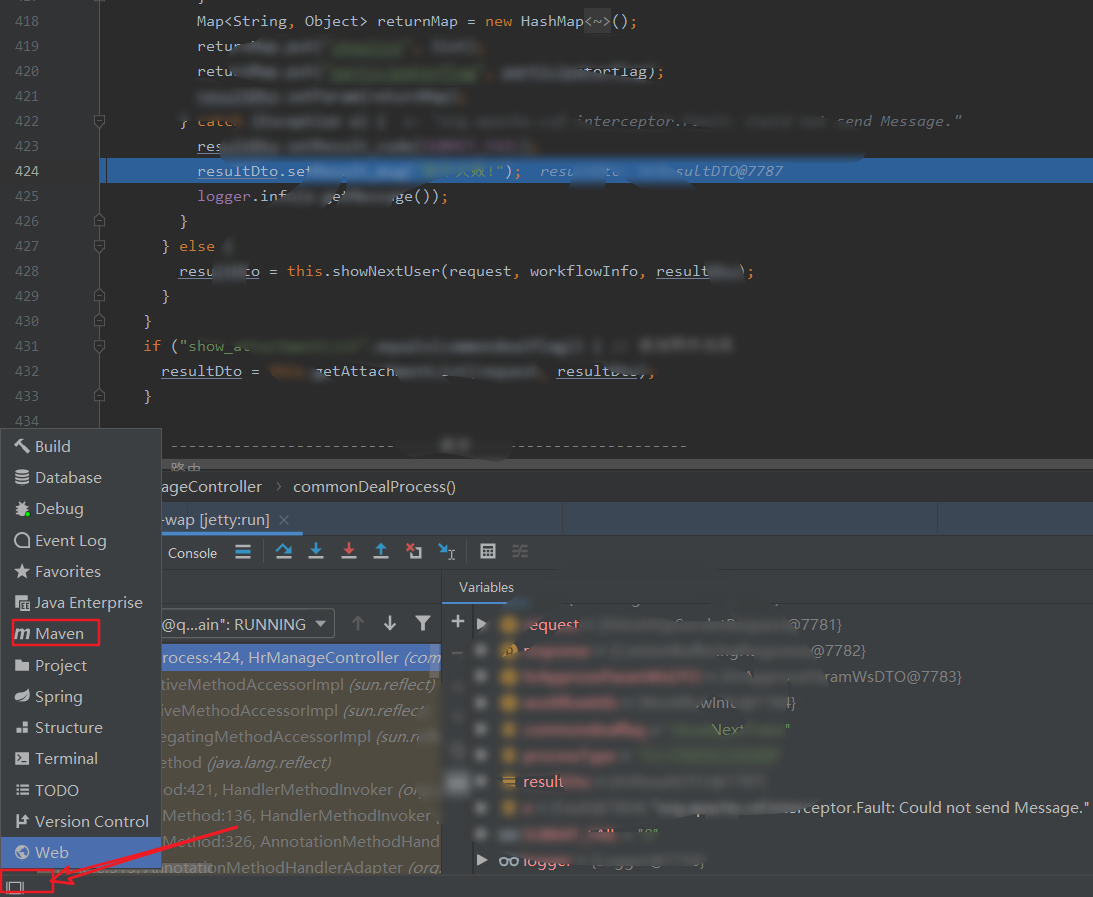Viewport: 1093px width, 897px height.
Task: Add a new watch with plus icon
Action: (457, 621)
